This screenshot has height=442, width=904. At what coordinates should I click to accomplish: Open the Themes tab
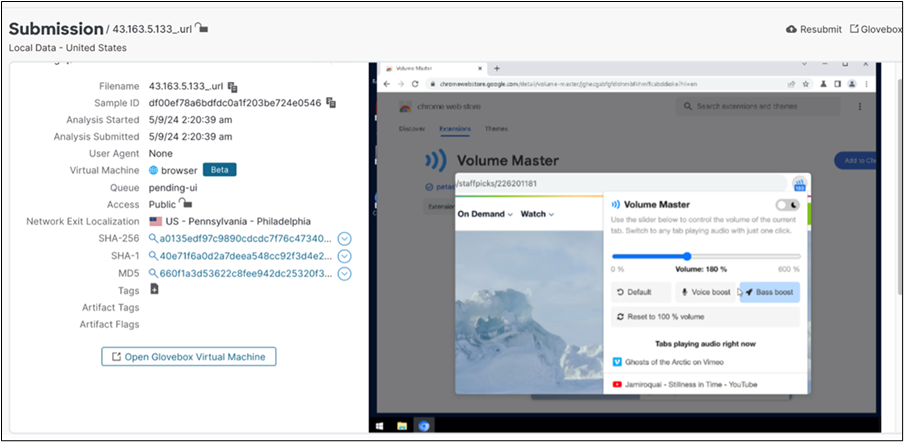496,129
